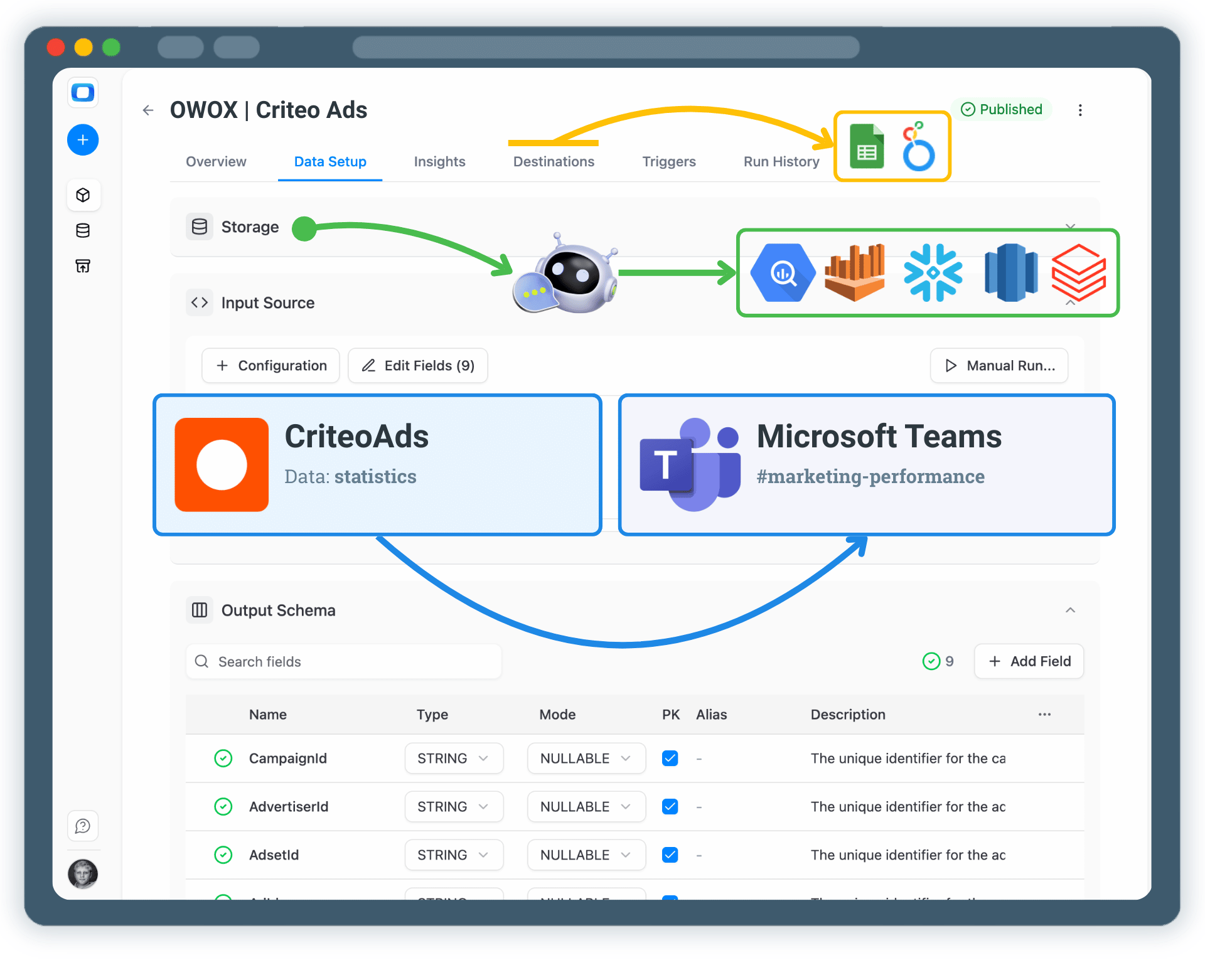This screenshot has width=1205, height=980.
Task: Check the Published status indicator
Action: tap(1002, 109)
